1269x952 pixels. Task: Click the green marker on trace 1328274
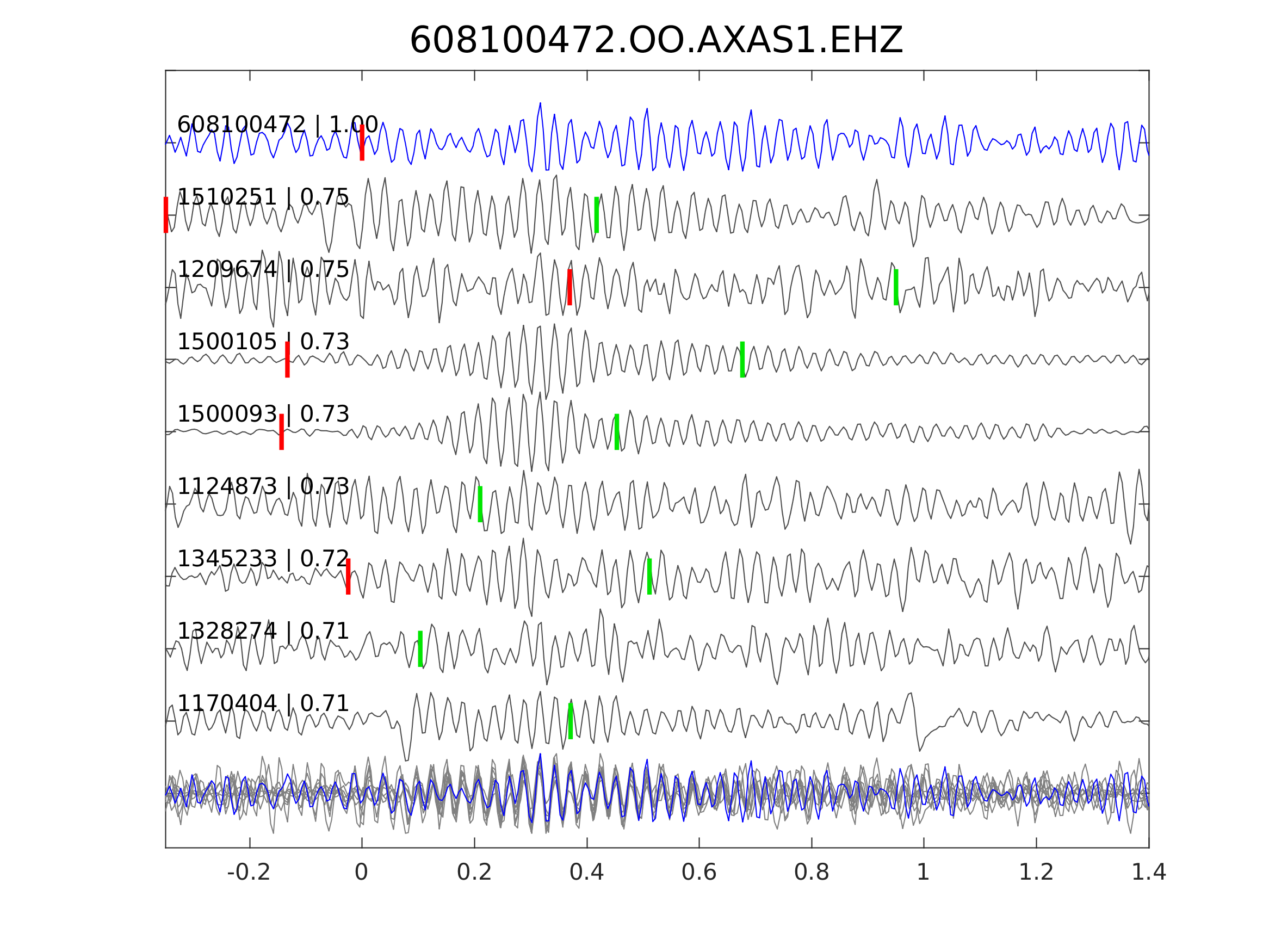[x=420, y=648]
